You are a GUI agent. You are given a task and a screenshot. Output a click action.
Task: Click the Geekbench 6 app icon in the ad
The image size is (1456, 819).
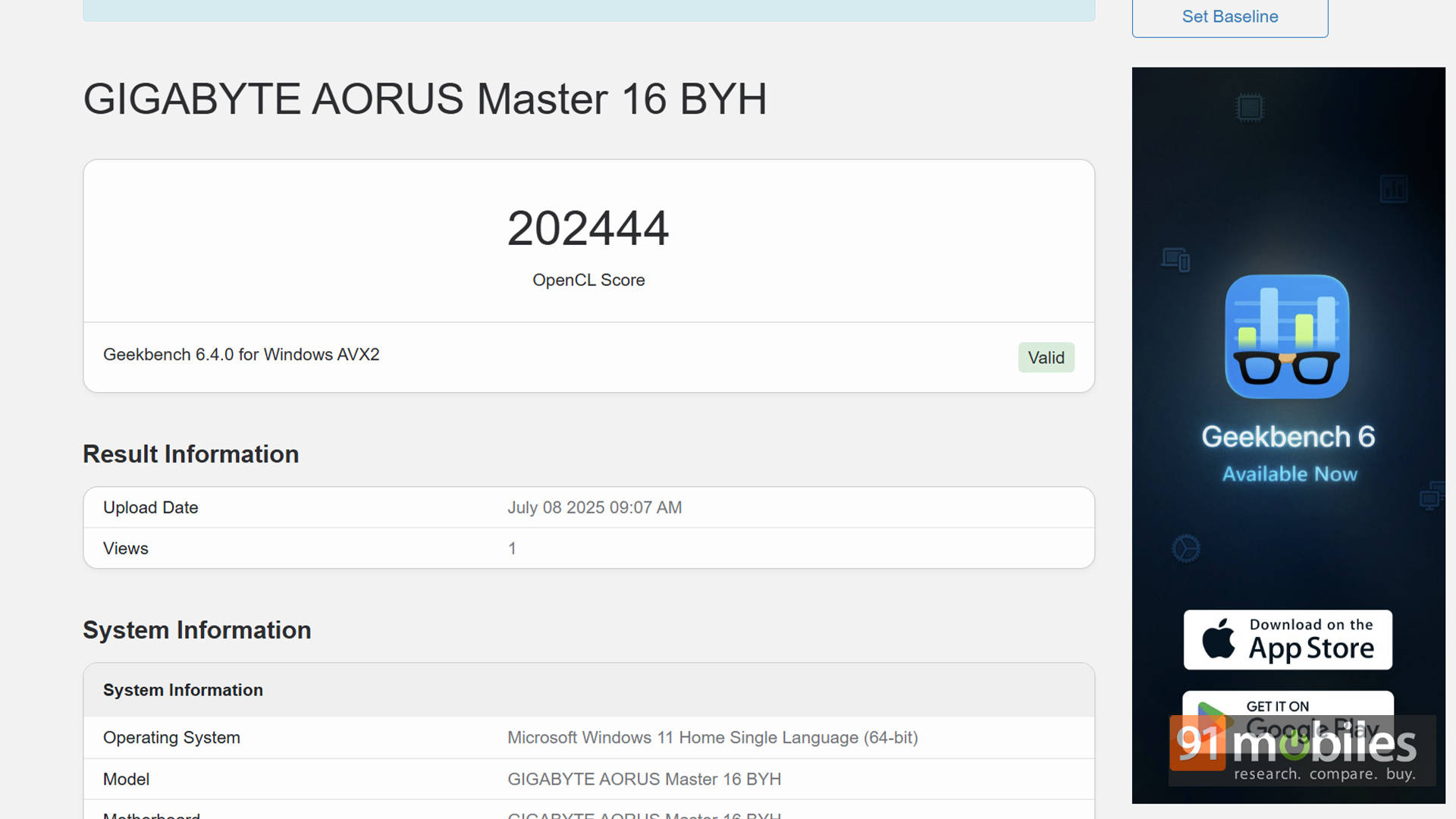coord(1287,336)
